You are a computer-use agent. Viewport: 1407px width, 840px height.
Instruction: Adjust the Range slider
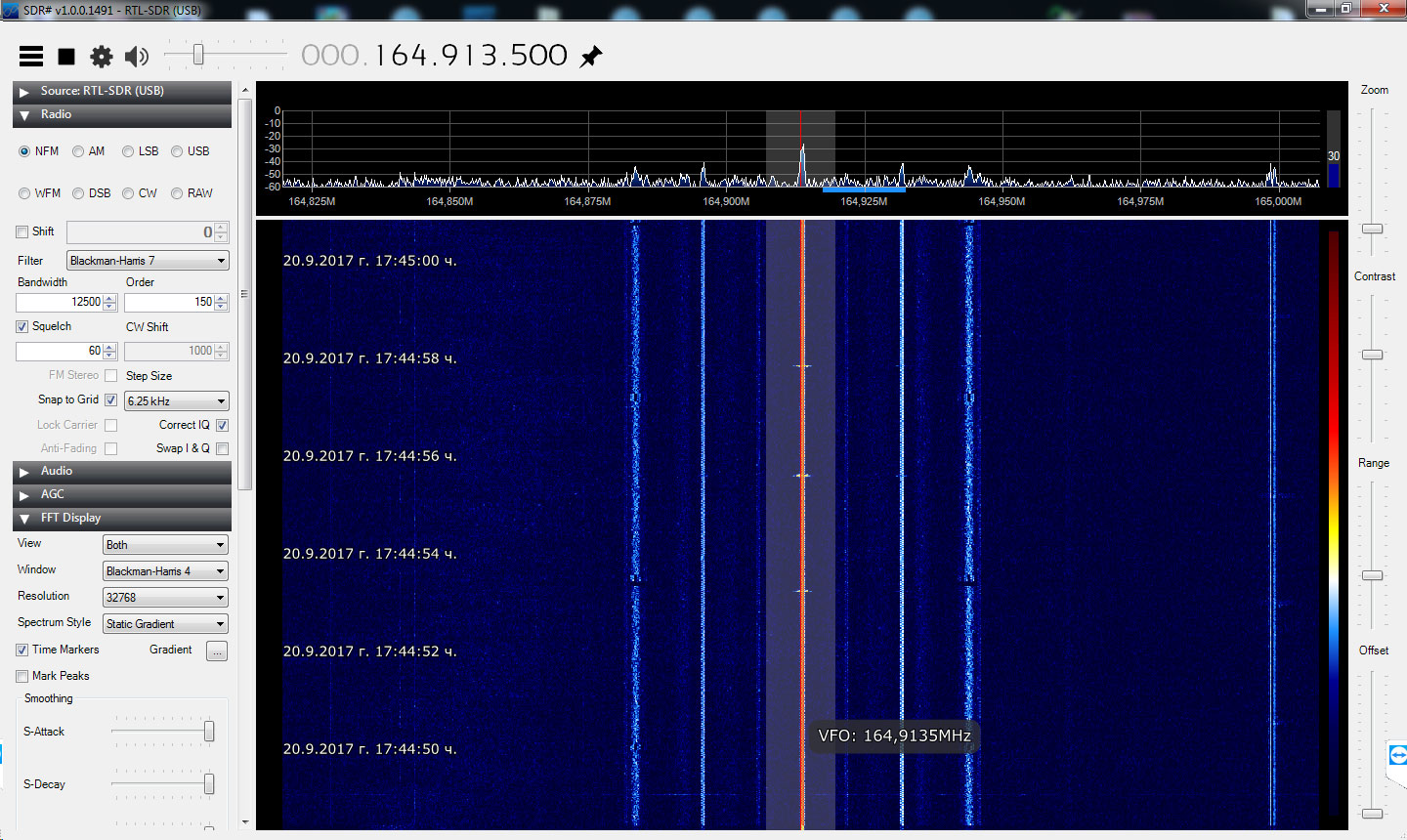(x=1373, y=575)
